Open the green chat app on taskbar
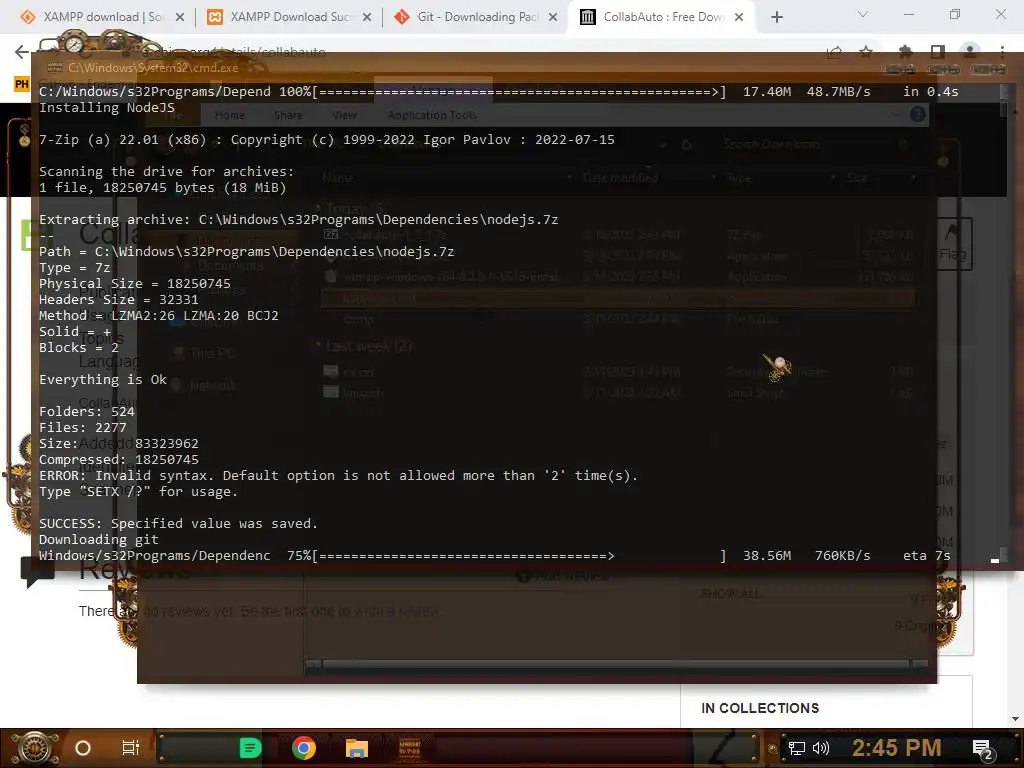Viewport: 1024px width, 768px height. (x=250, y=748)
